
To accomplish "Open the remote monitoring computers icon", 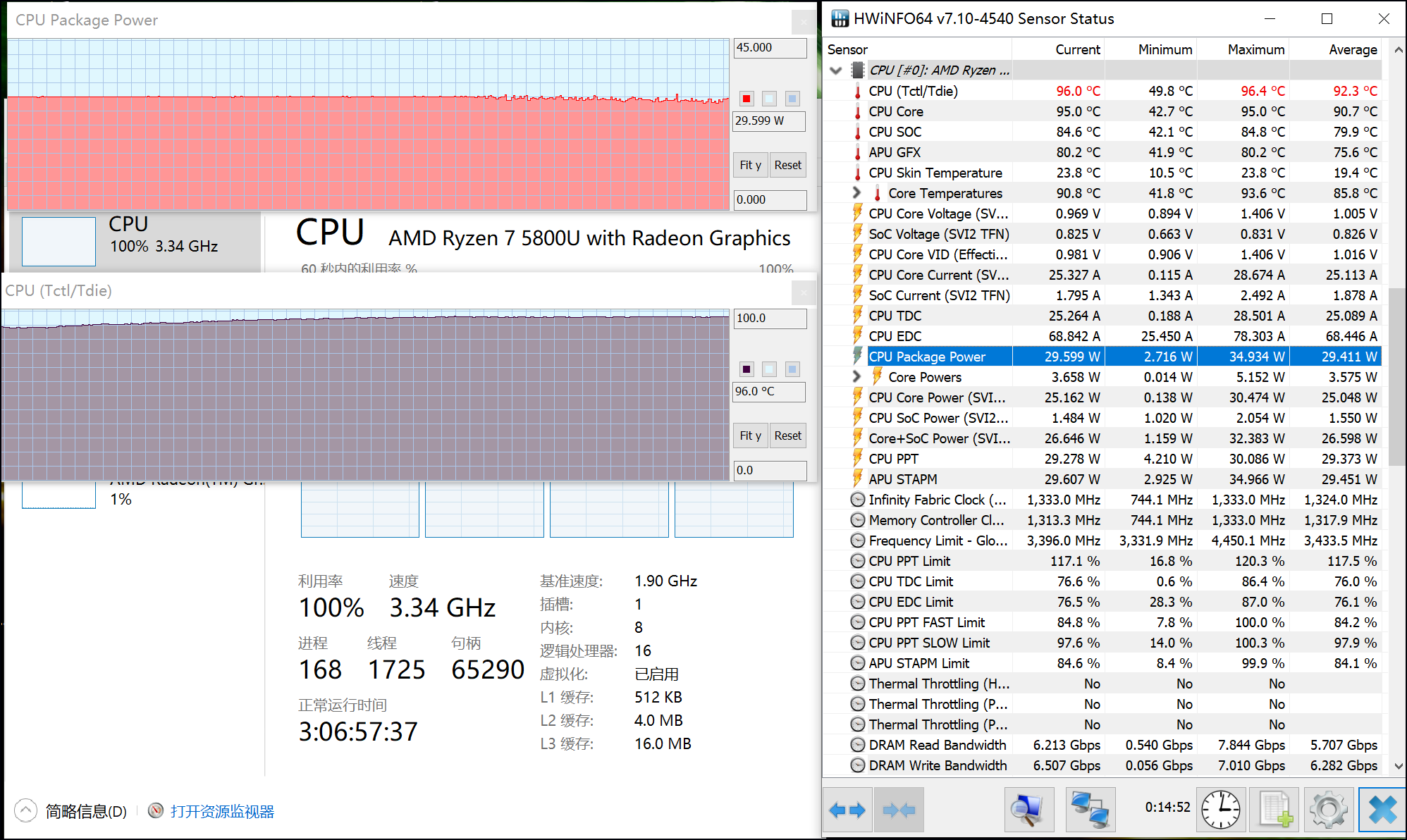I will [x=1090, y=810].
